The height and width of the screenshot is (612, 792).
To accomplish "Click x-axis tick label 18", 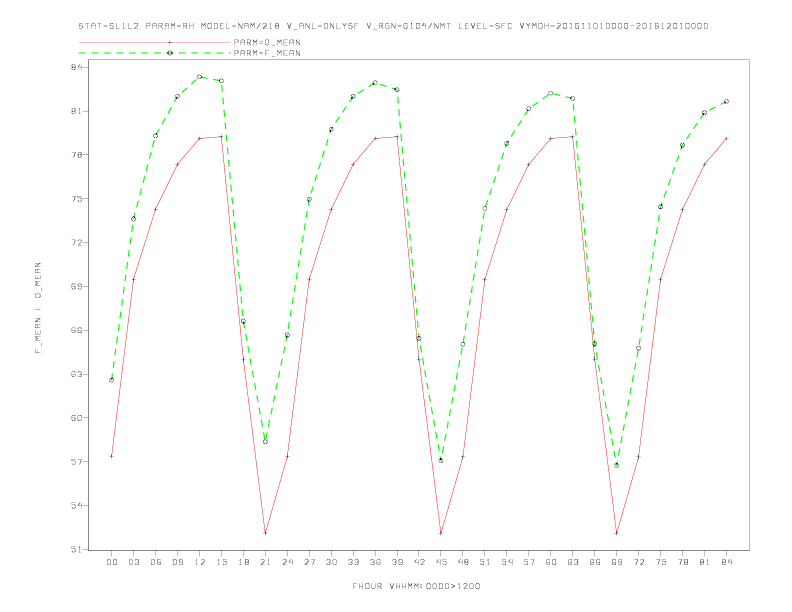I will tap(243, 562).
